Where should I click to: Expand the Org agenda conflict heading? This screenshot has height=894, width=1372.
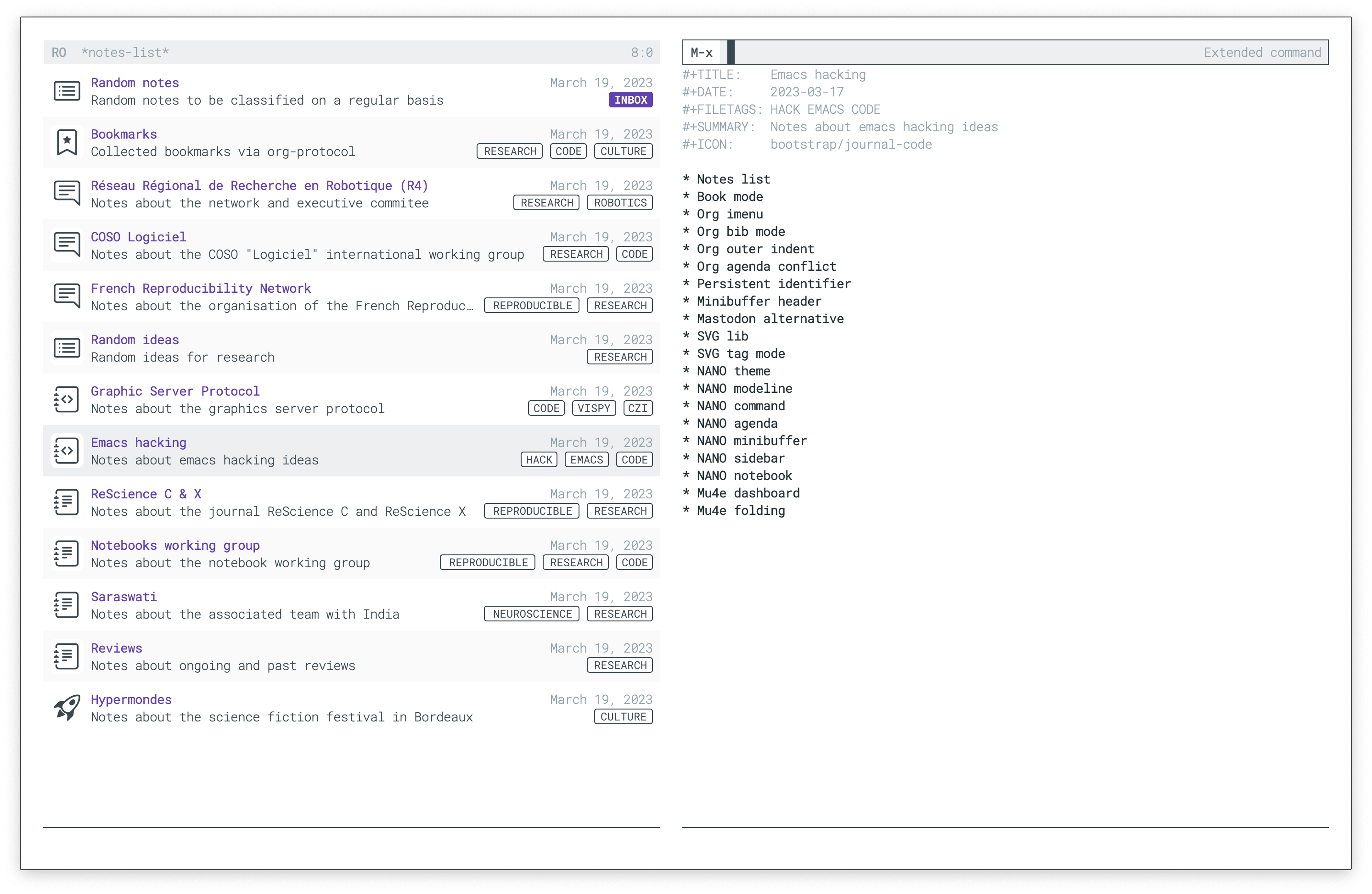point(765,266)
